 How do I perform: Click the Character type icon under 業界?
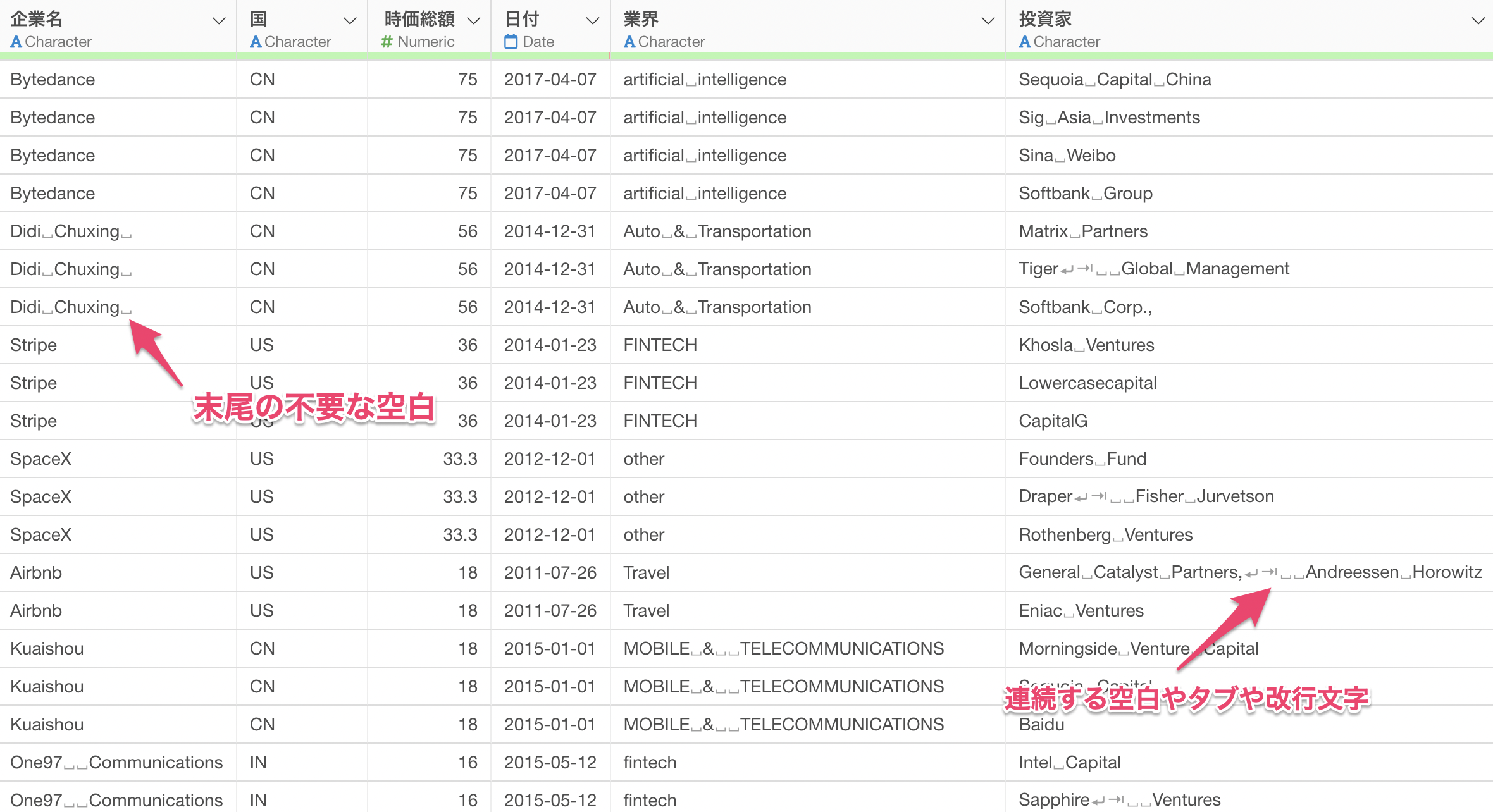coord(629,42)
